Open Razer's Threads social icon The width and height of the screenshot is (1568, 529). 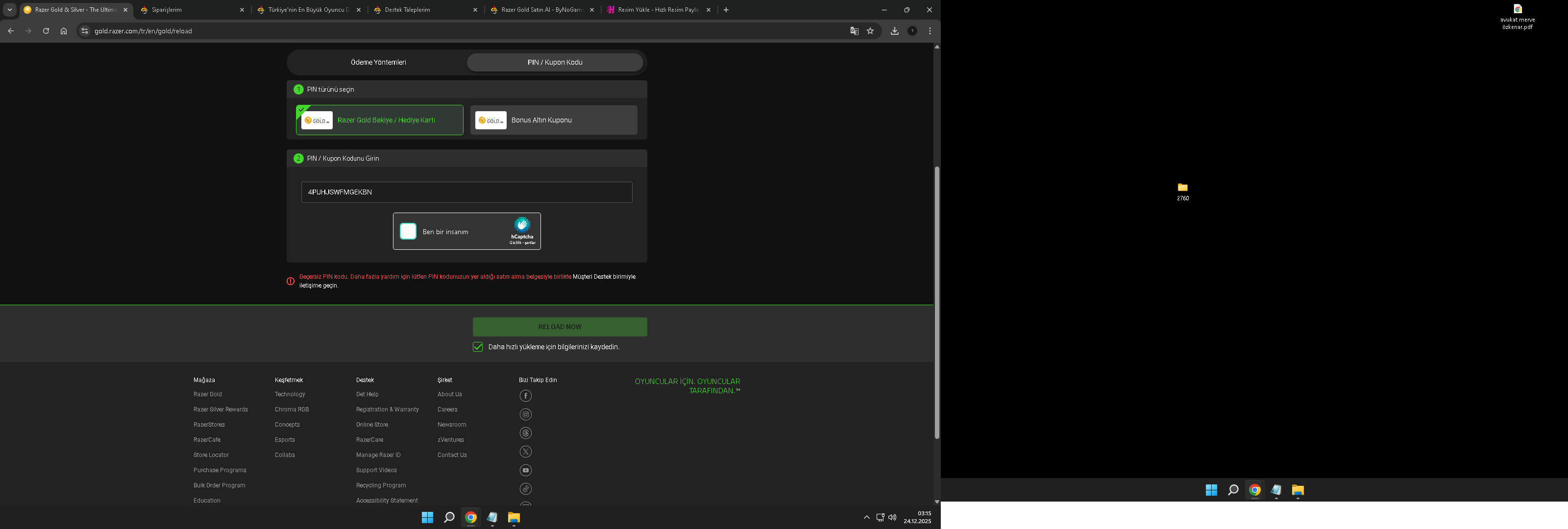click(525, 433)
